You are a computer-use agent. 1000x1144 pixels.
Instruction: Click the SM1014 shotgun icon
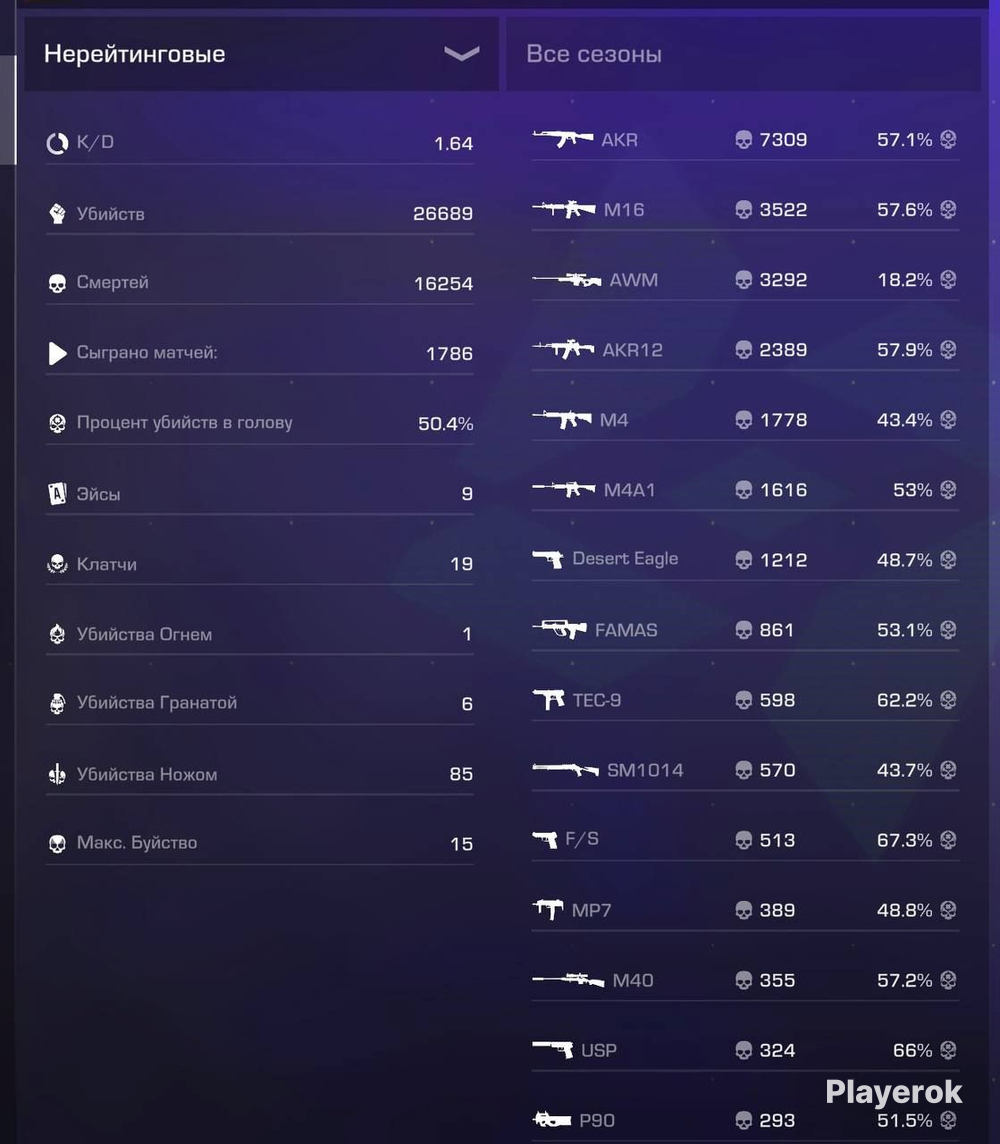pyautogui.click(x=565, y=770)
